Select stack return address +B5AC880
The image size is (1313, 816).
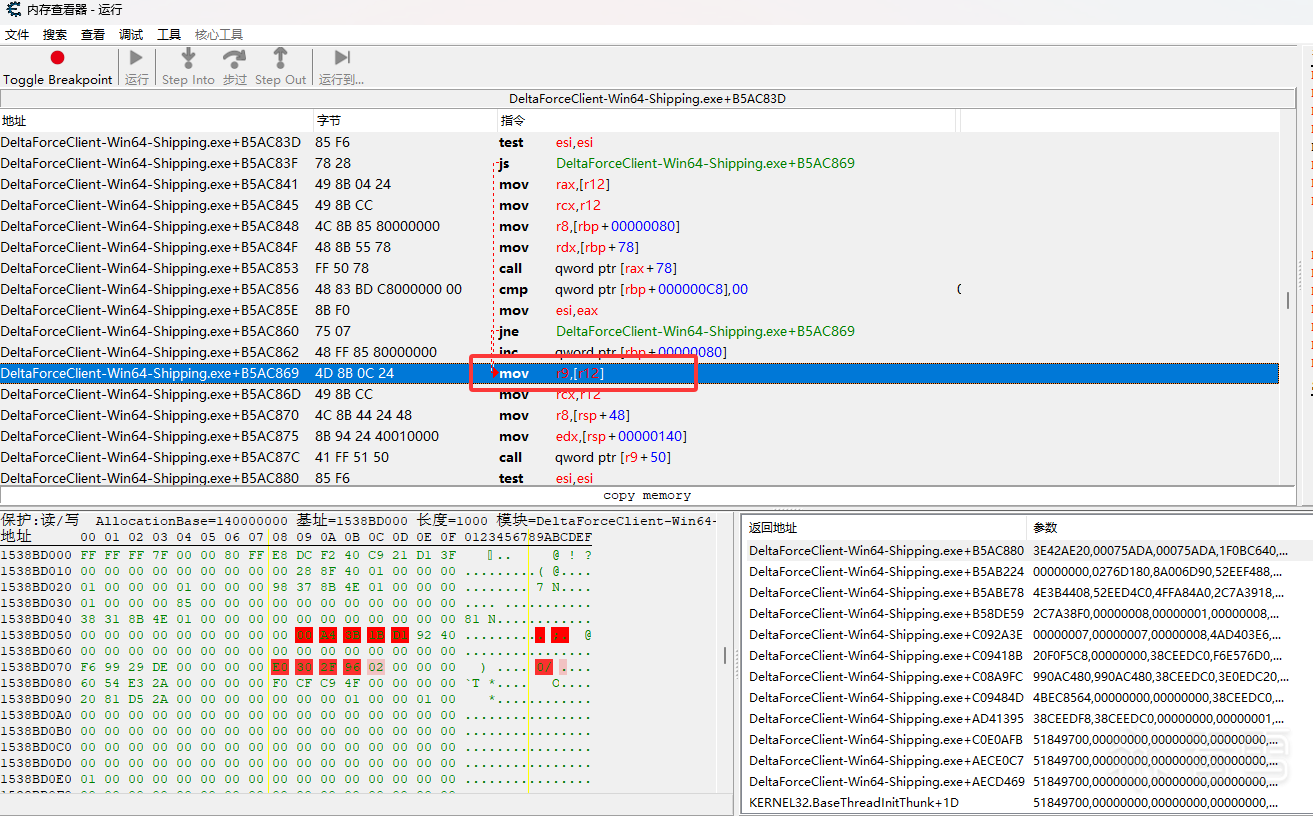pos(1028,550)
